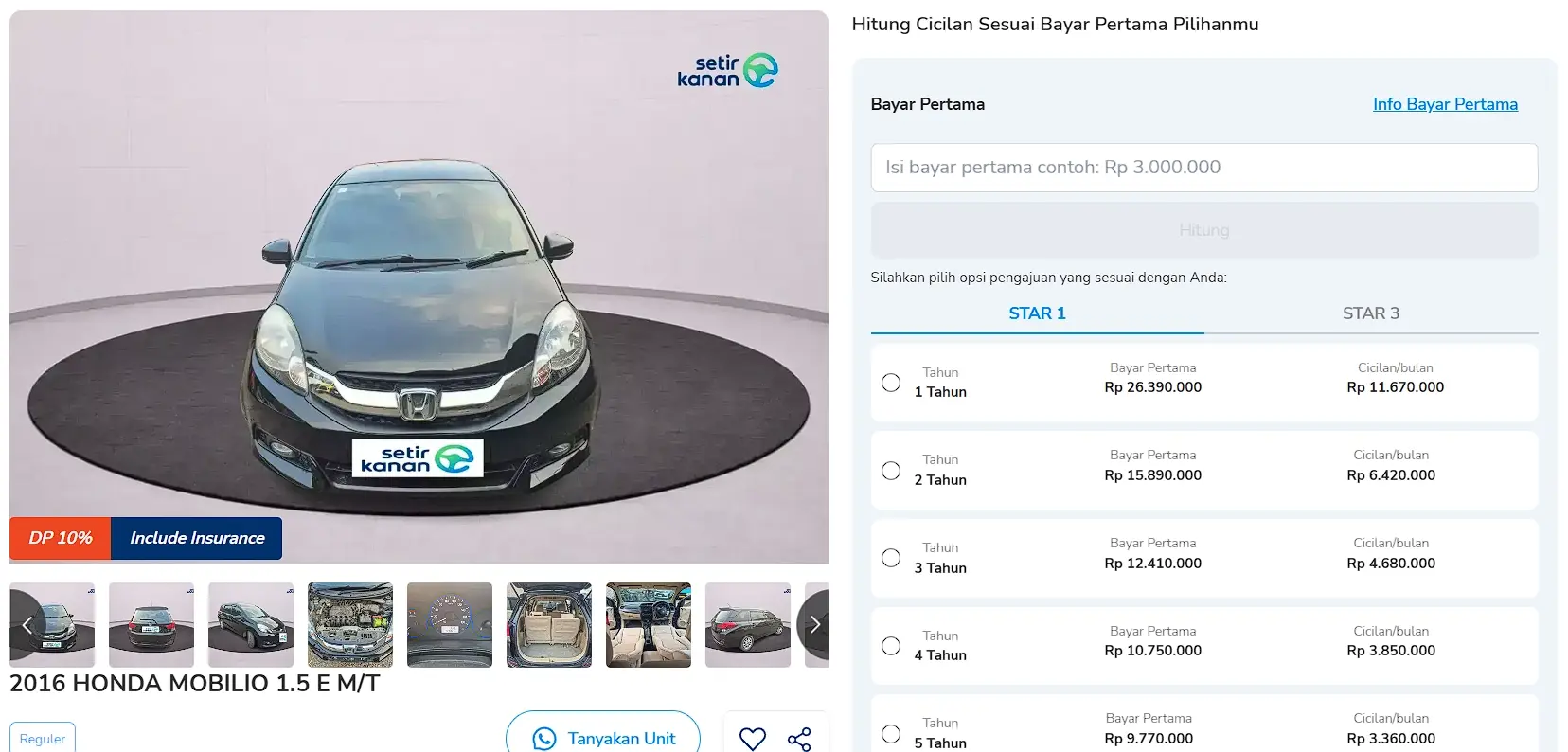
Task: Focus the Bayar Pertama input field
Action: pyautogui.click(x=1204, y=168)
